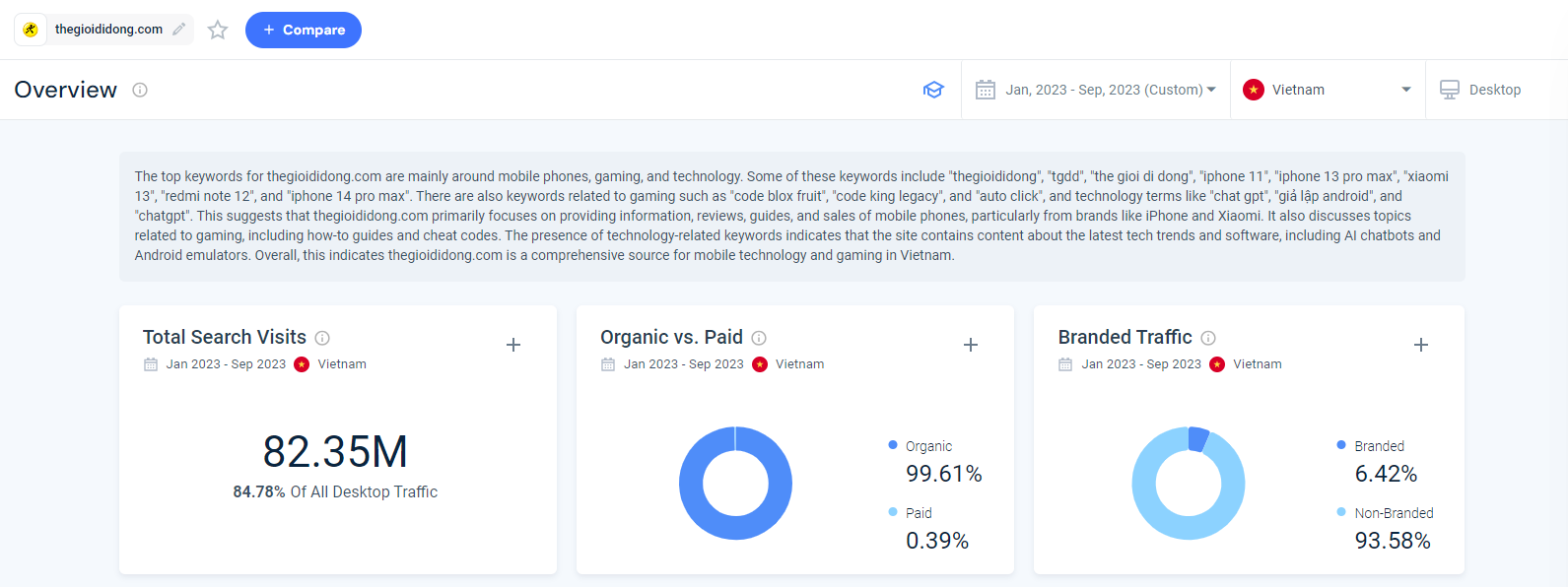Add the Organic vs. Paid card with the plus icon
Viewport: 1568px width, 587px height.
(x=971, y=345)
